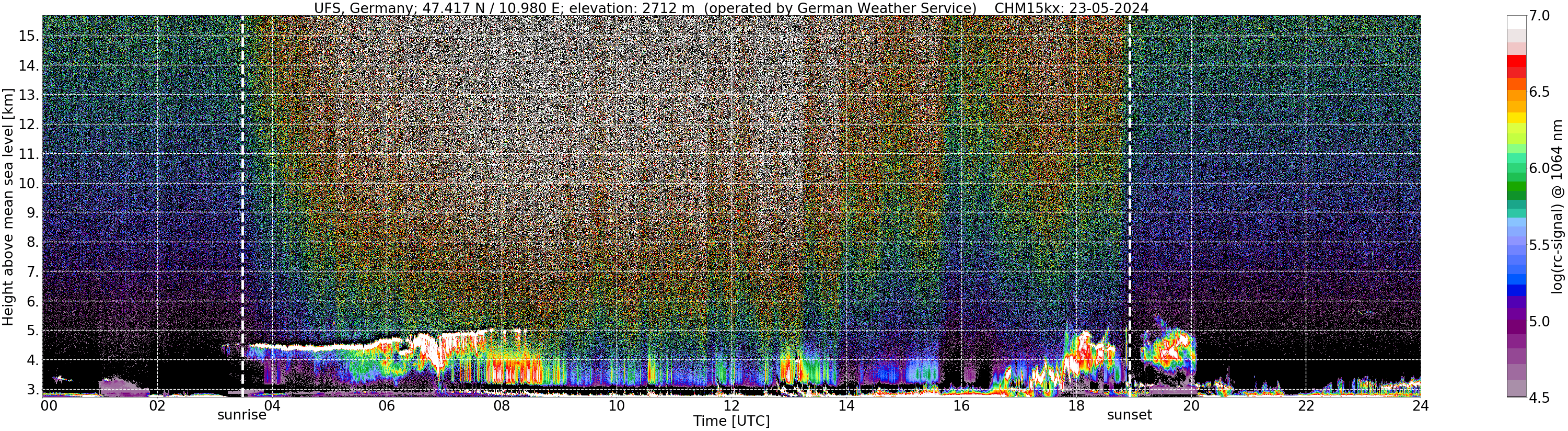Click the y-axis tick label 7.

pyautogui.click(x=33, y=272)
